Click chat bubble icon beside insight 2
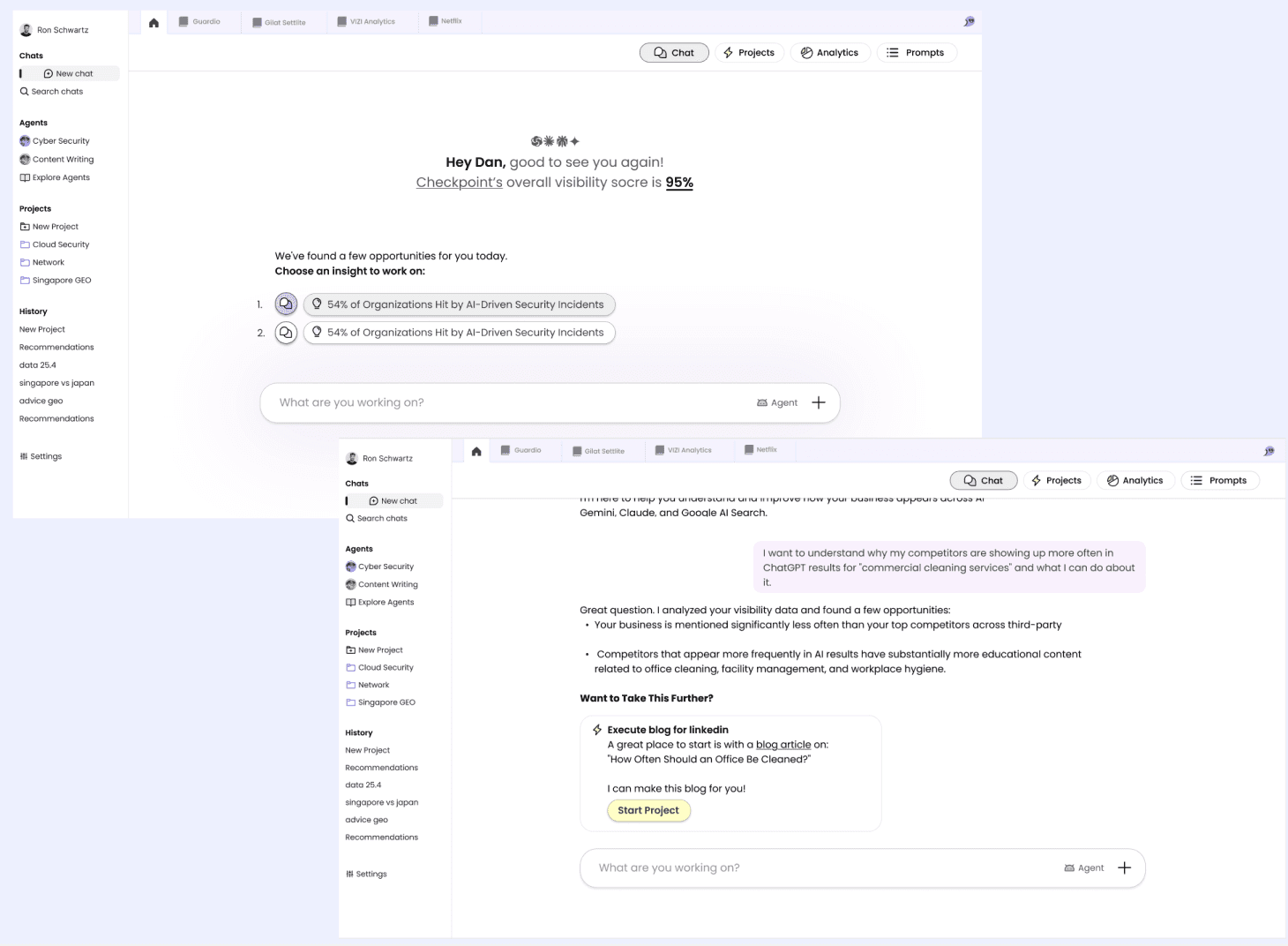Screen dimensions: 1288x946 tap(286, 333)
